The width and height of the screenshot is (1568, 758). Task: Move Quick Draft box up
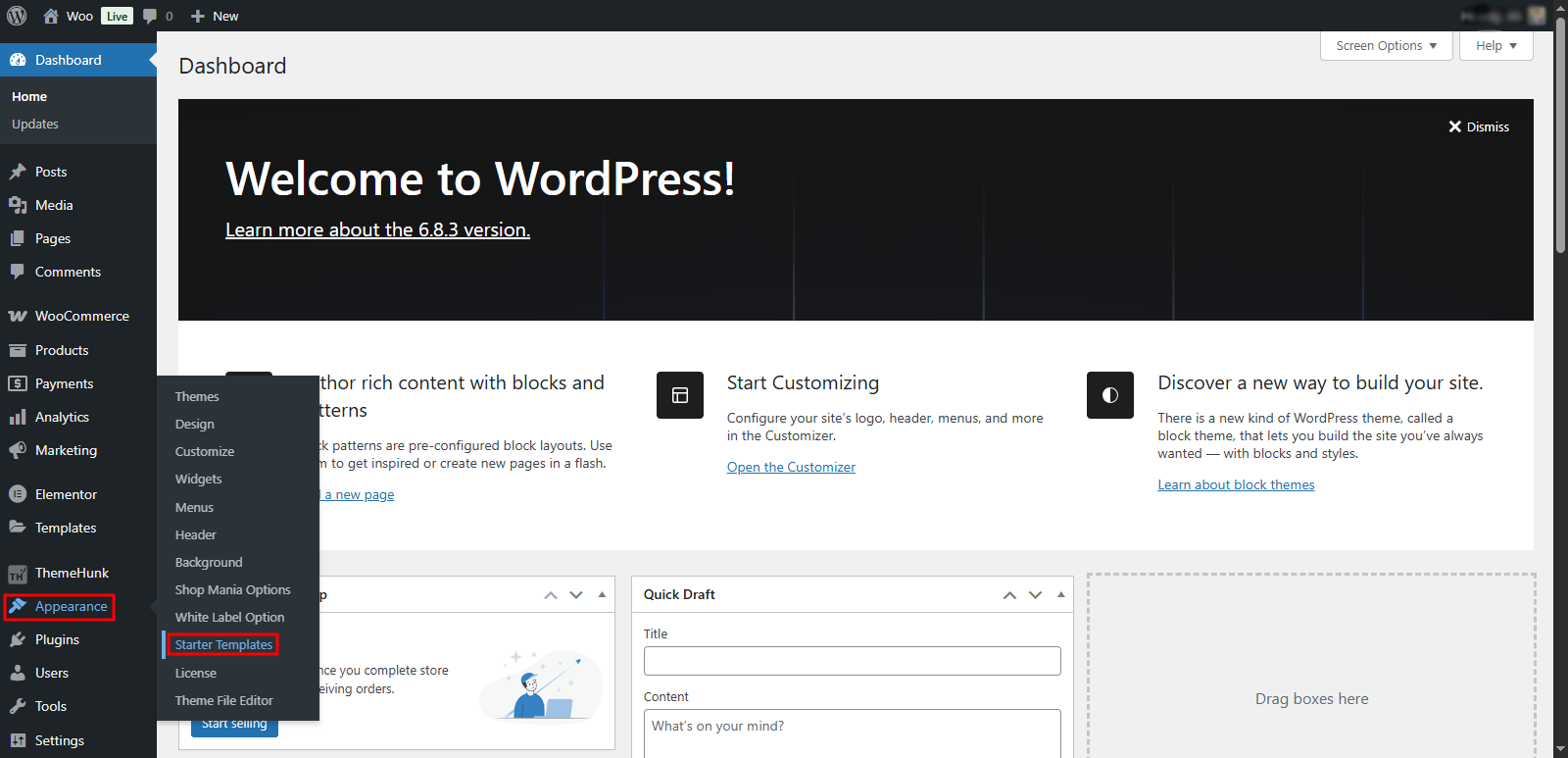[1009, 595]
